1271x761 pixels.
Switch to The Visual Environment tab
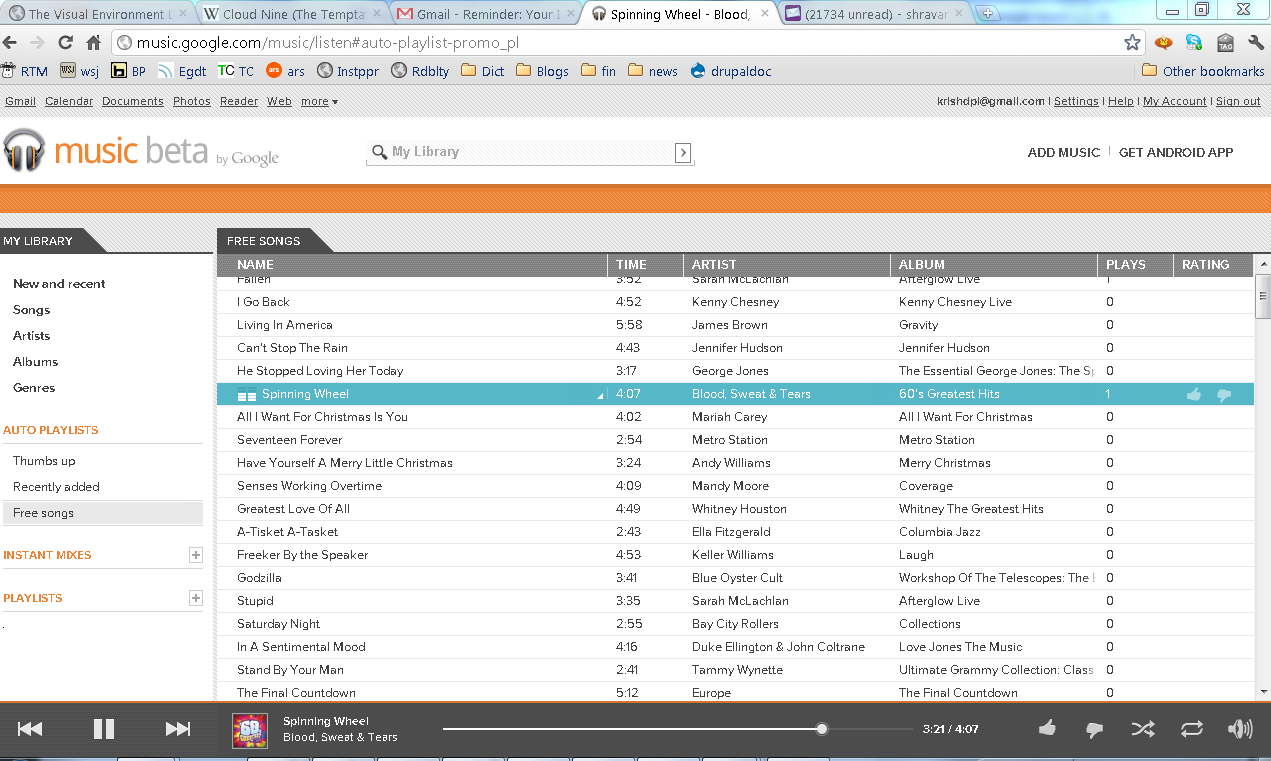coord(97,14)
